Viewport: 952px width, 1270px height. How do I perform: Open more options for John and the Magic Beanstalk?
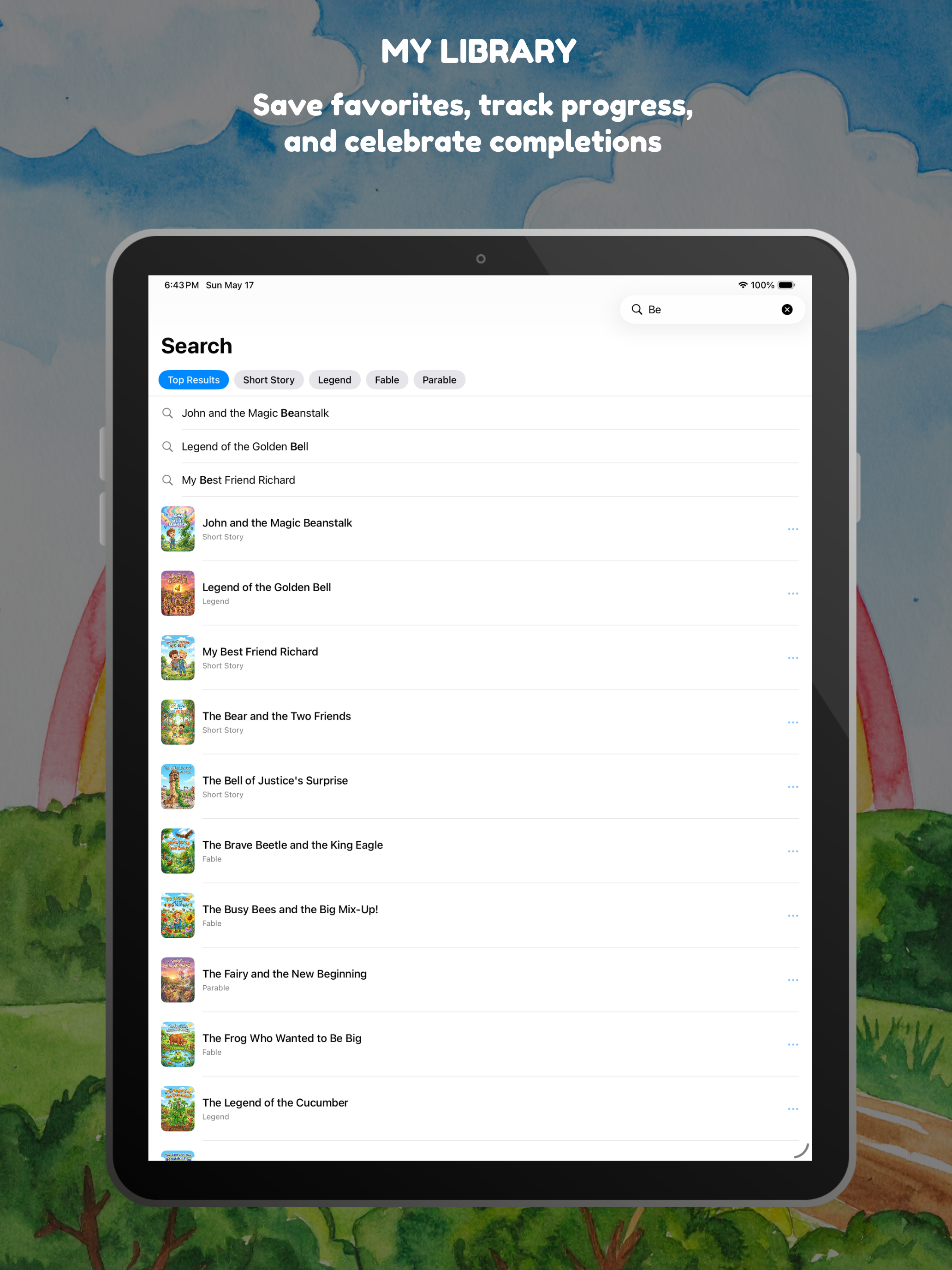coord(792,529)
